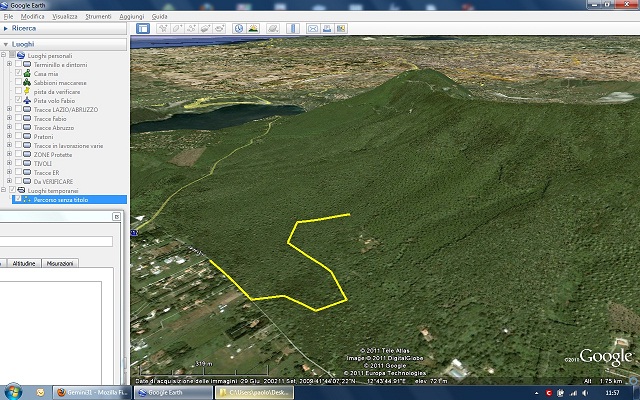
Task: Uncheck the Pista volo Fabio checkbox
Action: (x=18, y=100)
